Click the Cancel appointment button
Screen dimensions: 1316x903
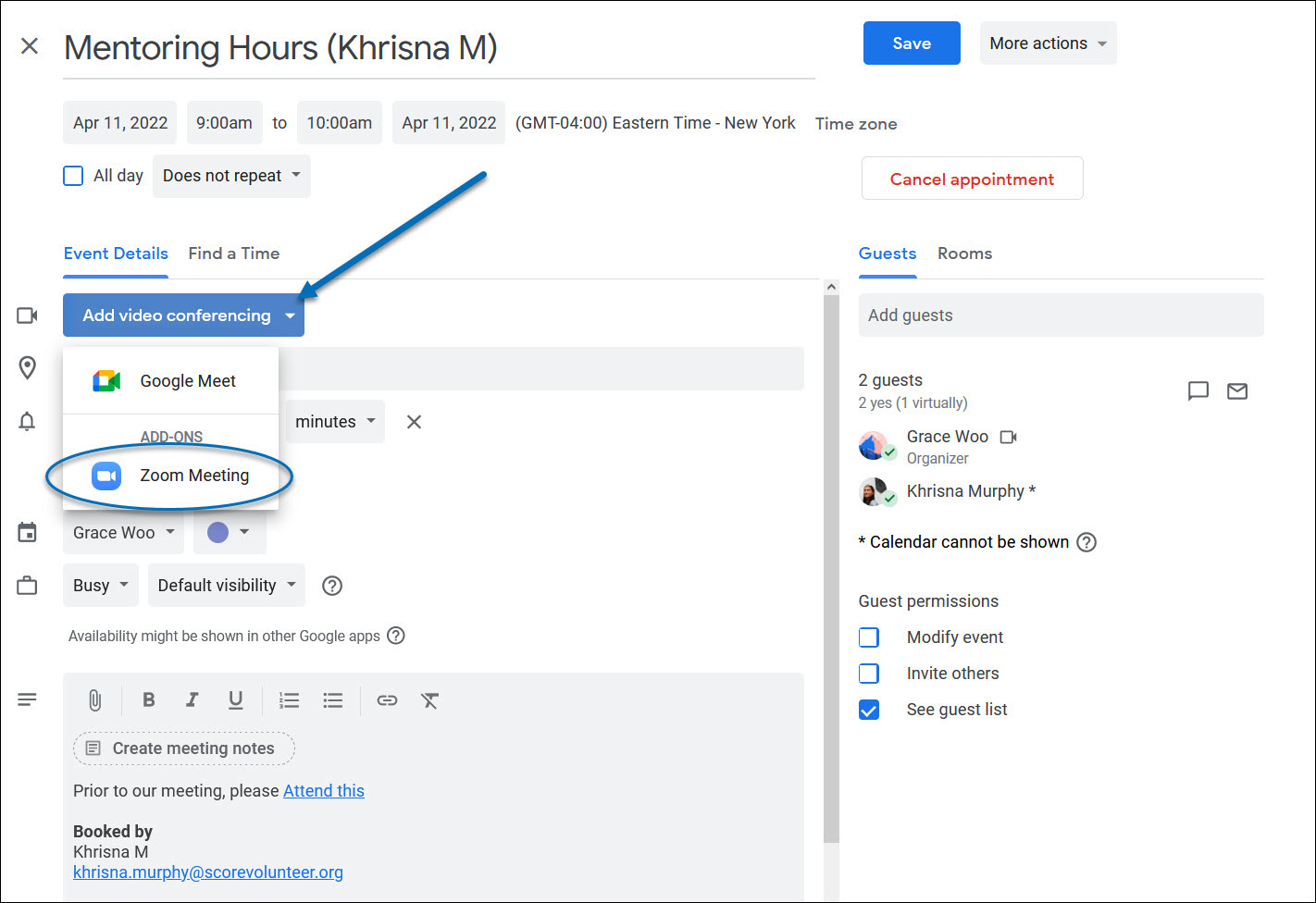pos(972,179)
